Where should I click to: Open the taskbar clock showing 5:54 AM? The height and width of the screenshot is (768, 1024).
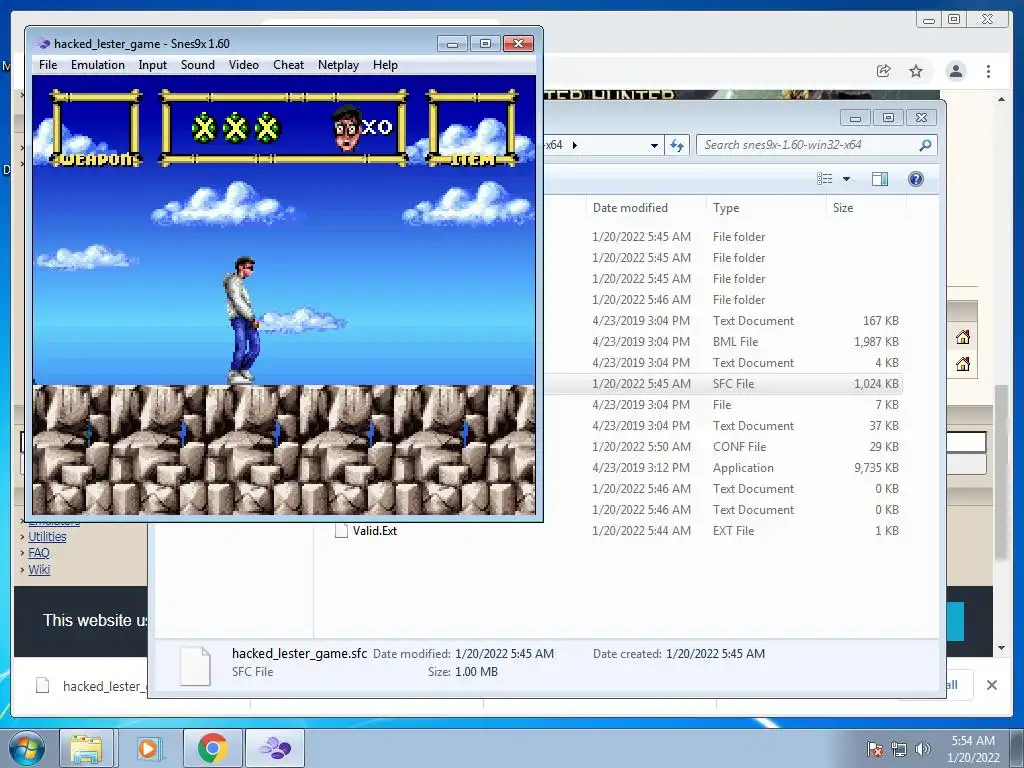(x=973, y=748)
